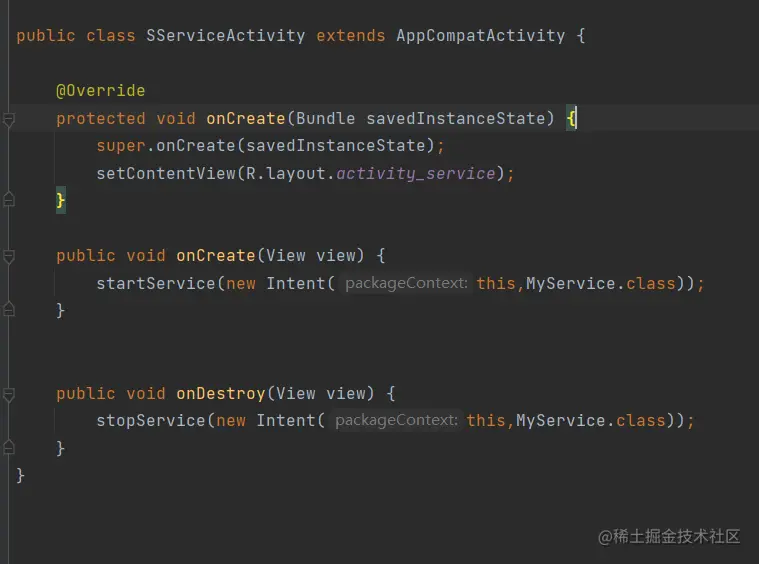Collapse the onDestroy(View view) method fold marker

pyautogui.click(x=9, y=394)
